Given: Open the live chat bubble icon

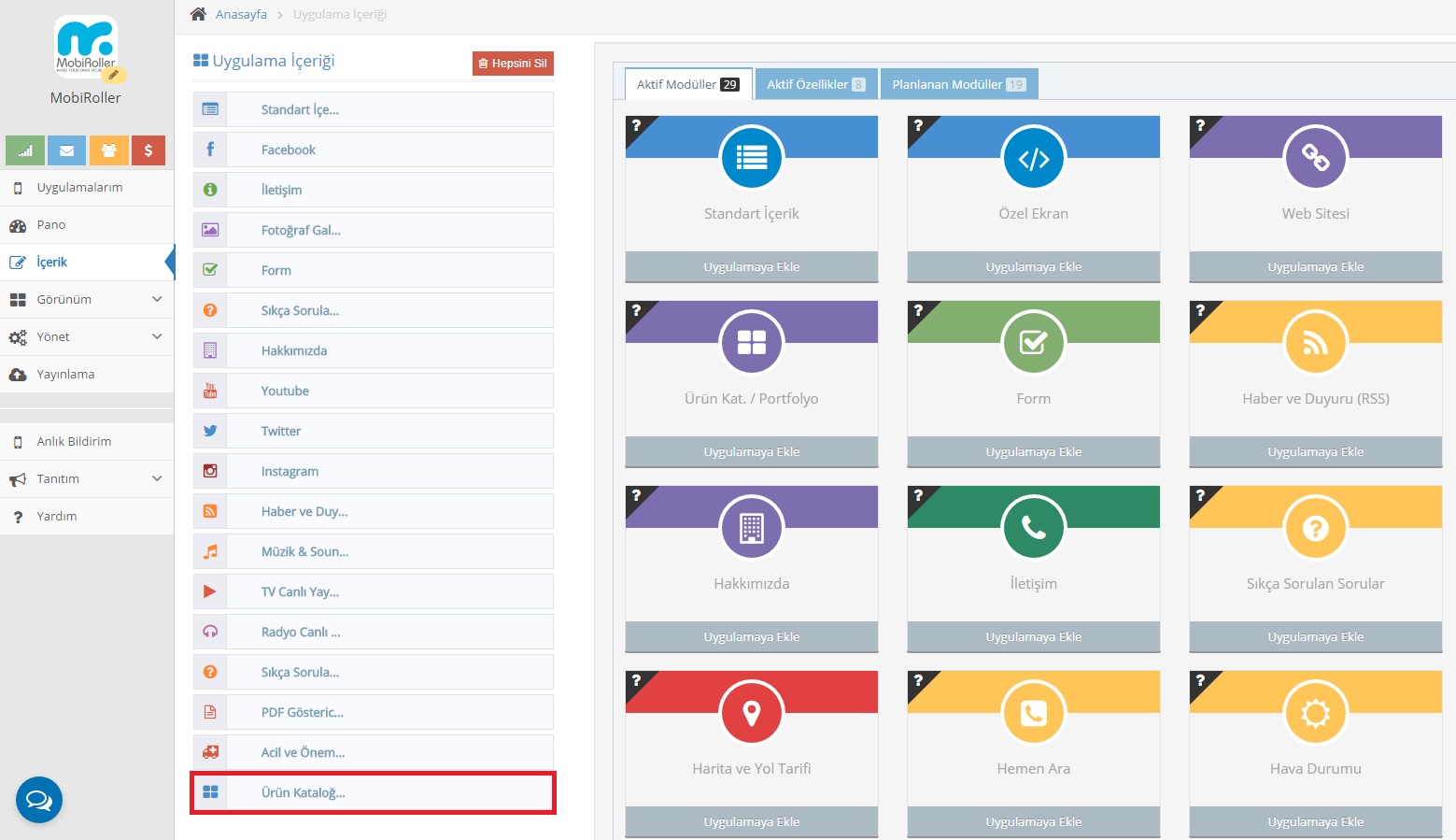Looking at the screenshot, I should point(39,800).
